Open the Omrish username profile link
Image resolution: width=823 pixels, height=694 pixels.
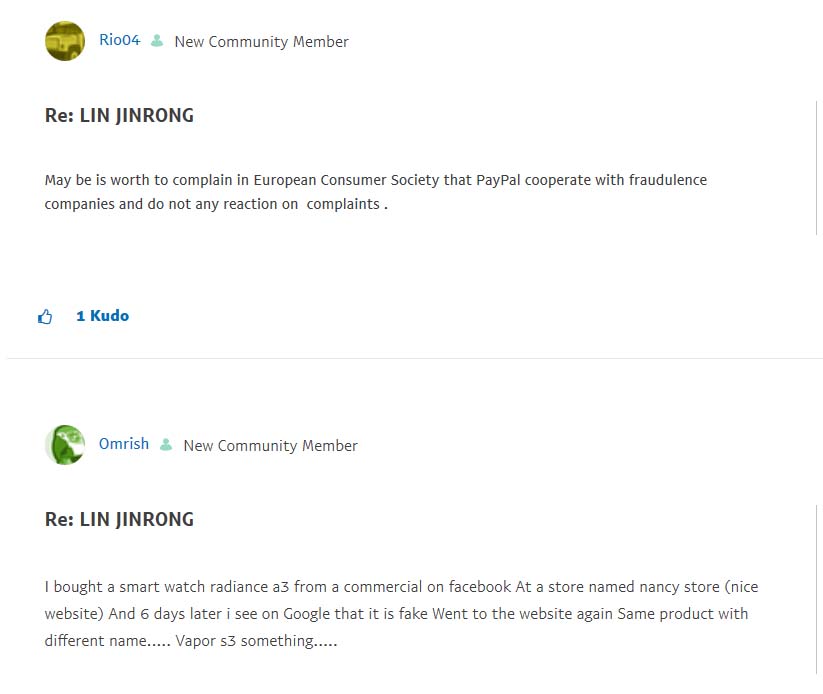123,444
